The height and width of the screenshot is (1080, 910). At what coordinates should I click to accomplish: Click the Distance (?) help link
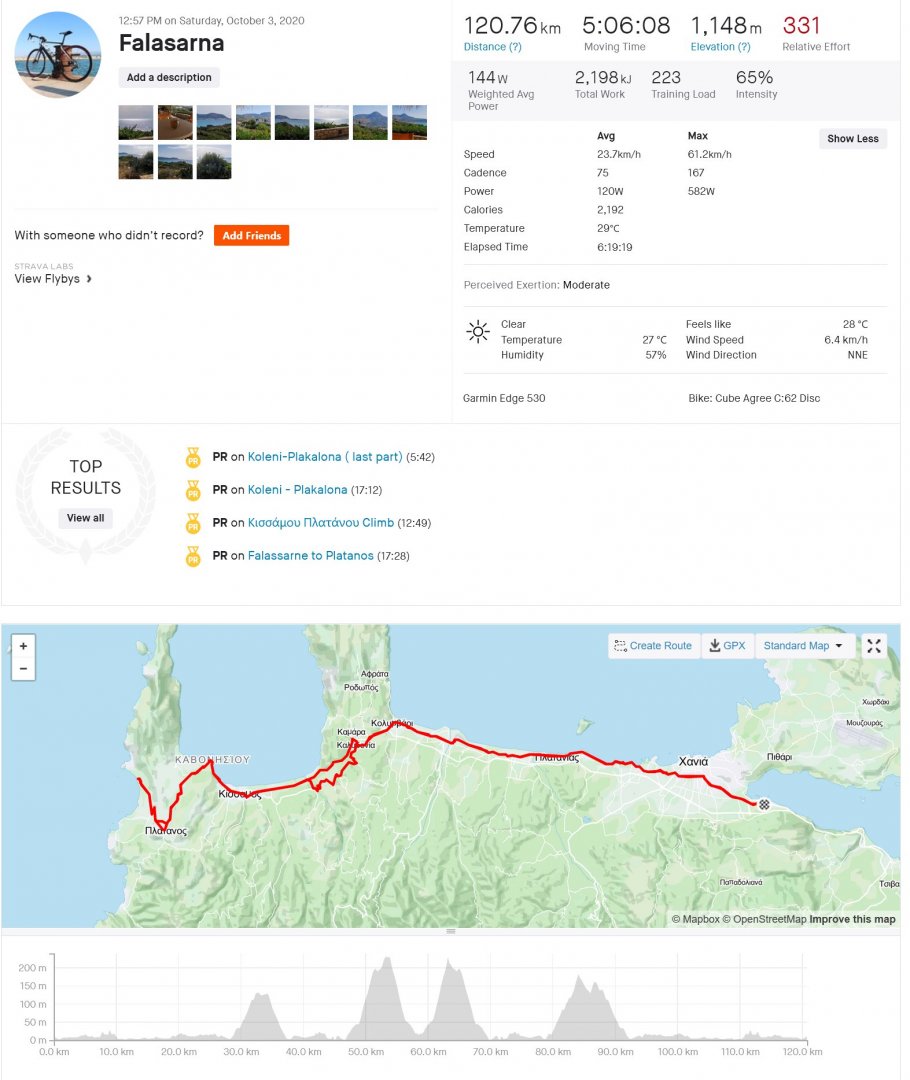pos(493,47)
